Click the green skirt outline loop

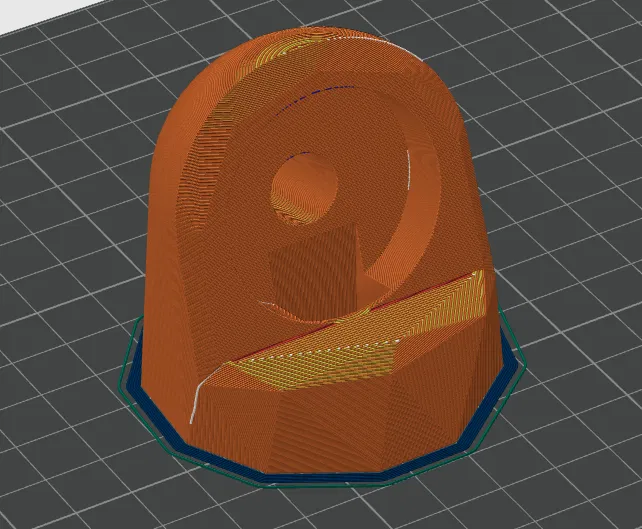pos(323,486)
